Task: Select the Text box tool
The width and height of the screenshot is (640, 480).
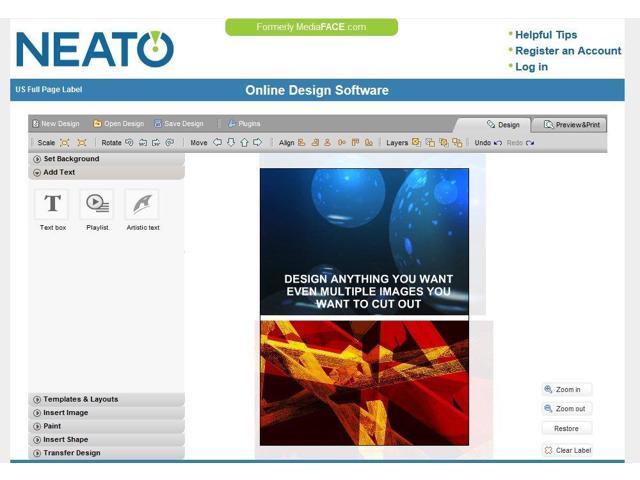Action: coord(52,204)
